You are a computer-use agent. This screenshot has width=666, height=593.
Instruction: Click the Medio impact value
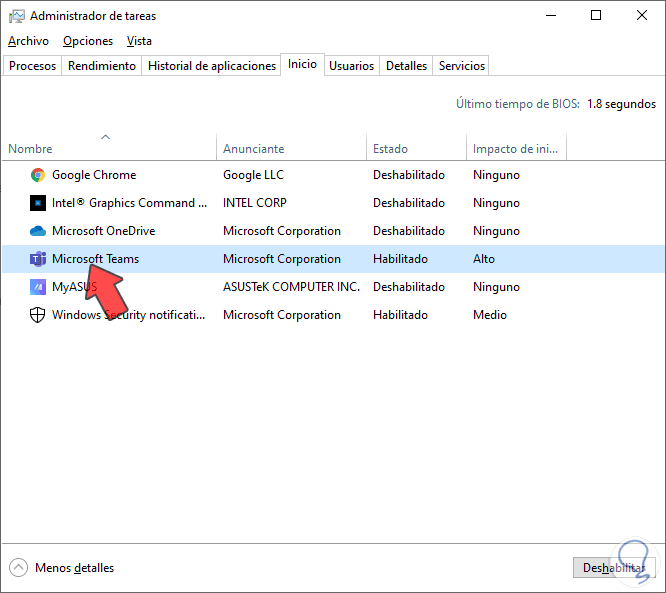490,315
